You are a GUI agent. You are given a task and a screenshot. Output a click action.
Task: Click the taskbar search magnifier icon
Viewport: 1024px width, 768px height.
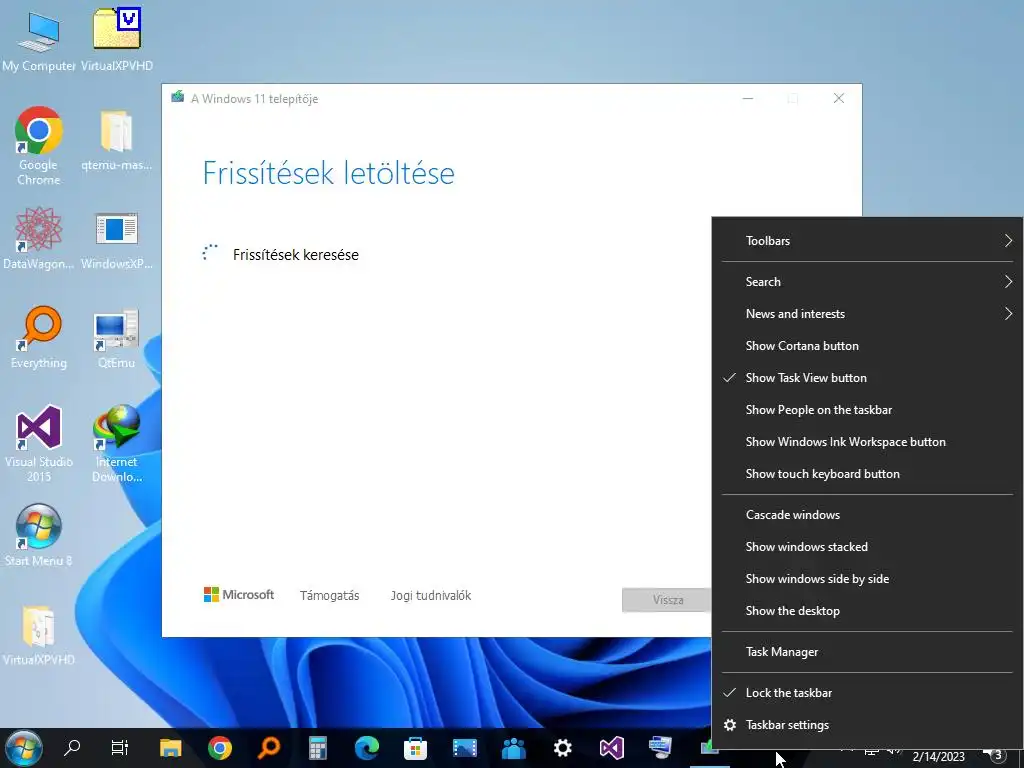(72, 748)
